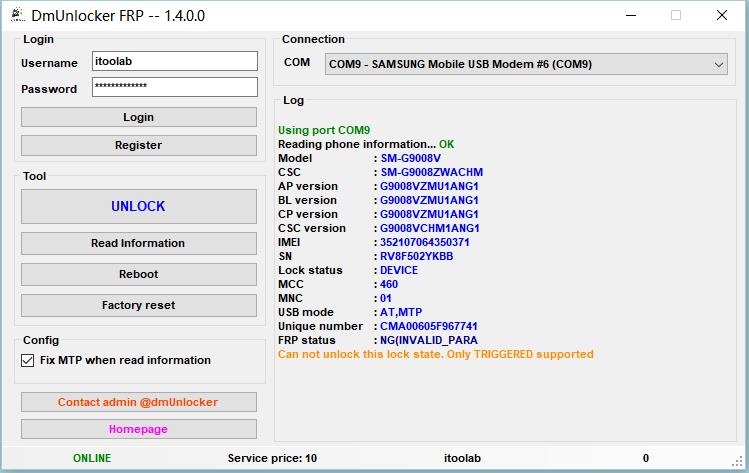This screenshot has width=749, height=473.
Task: Click the Lock status value DEVICE
Action: (399, 270)
